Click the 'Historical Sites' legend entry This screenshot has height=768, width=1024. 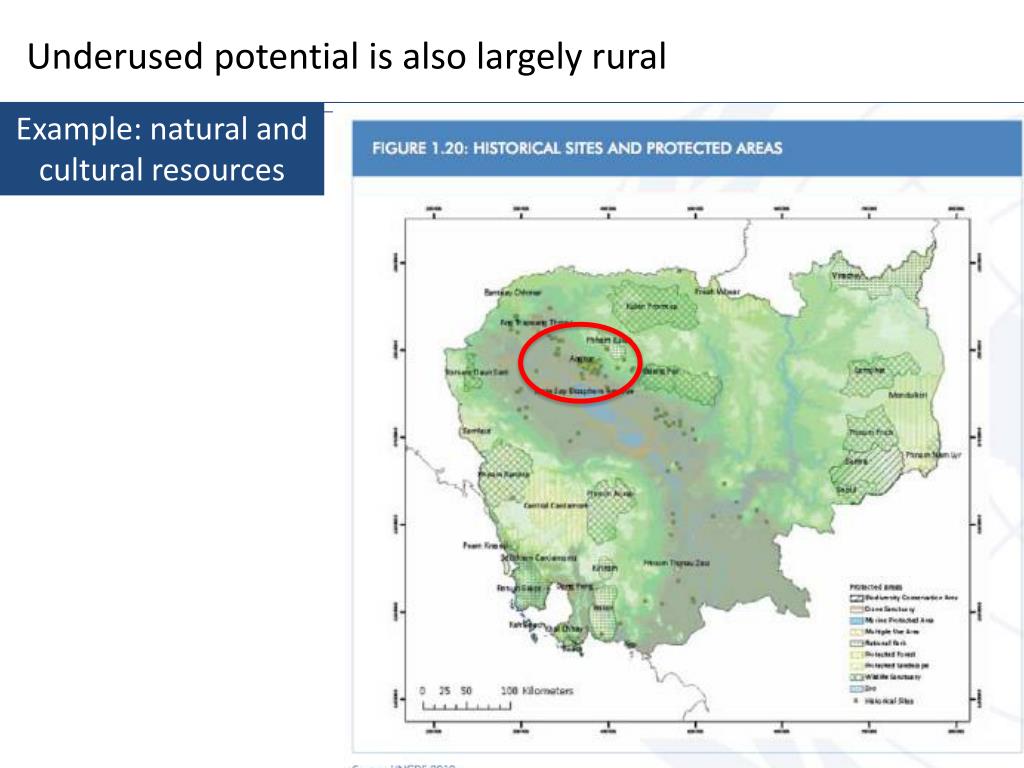(883, 701)
